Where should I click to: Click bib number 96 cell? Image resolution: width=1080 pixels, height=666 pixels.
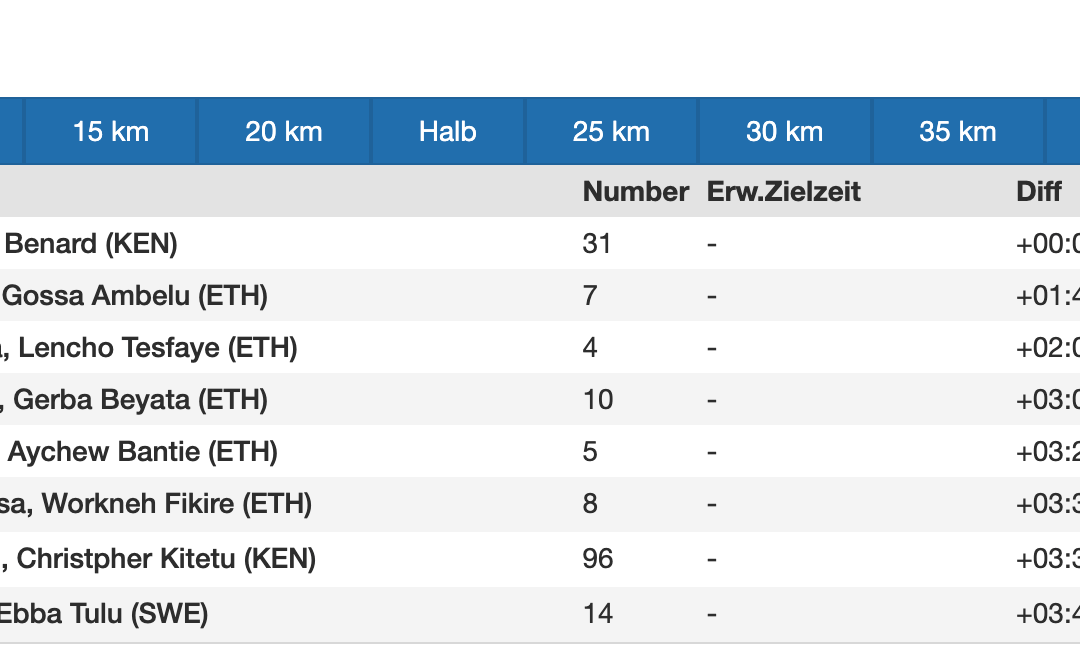pos(598,558)
